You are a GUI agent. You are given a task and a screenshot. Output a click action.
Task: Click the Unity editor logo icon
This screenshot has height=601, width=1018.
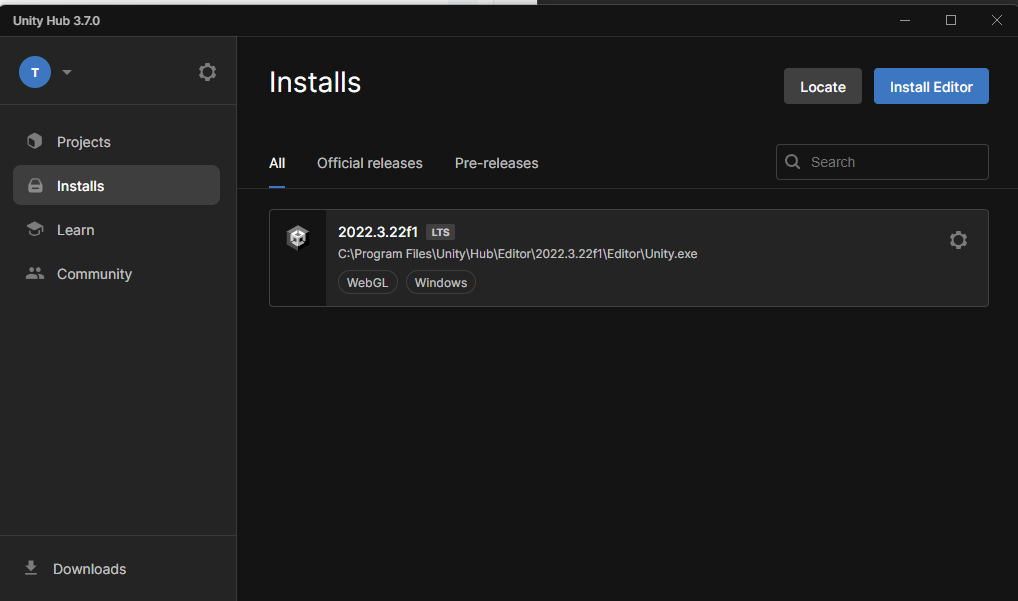[298, 238]
